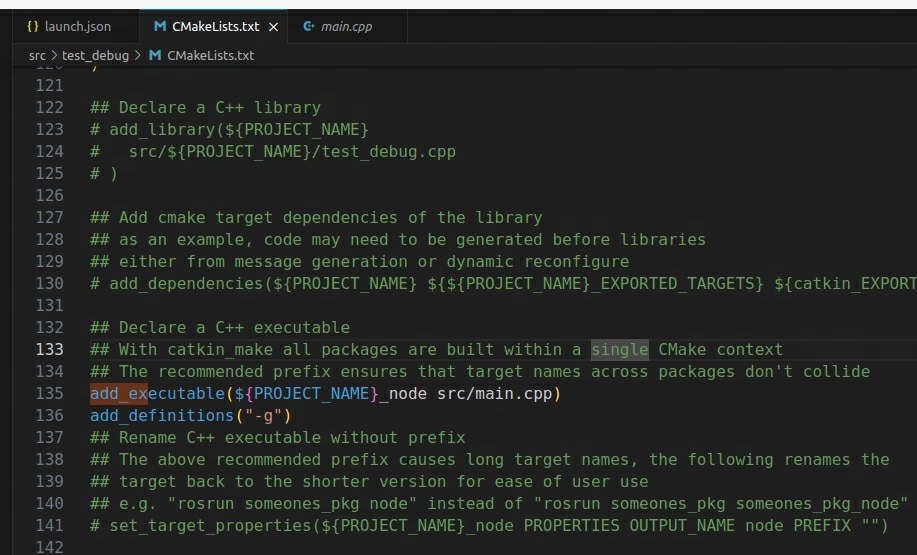
Task: Click line number 133 in the gutter
Action: [50, 350]
